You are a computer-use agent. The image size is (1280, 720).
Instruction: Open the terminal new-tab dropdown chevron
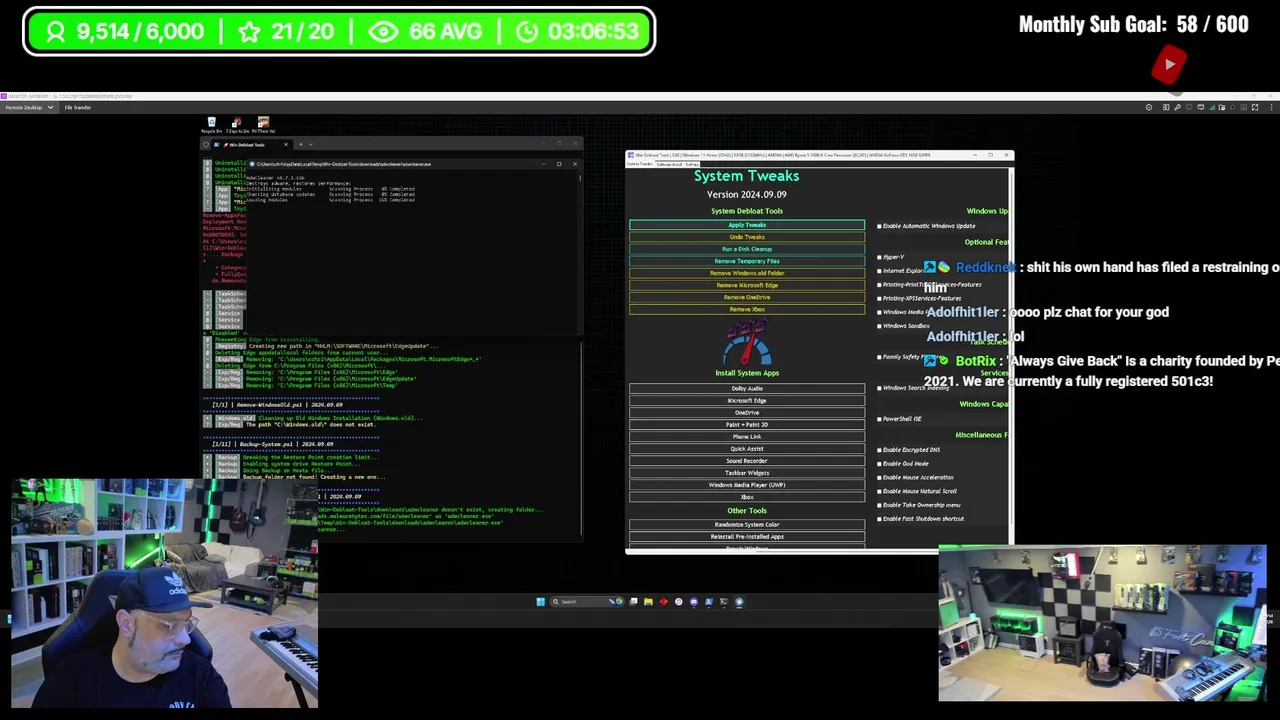(311, 145)
